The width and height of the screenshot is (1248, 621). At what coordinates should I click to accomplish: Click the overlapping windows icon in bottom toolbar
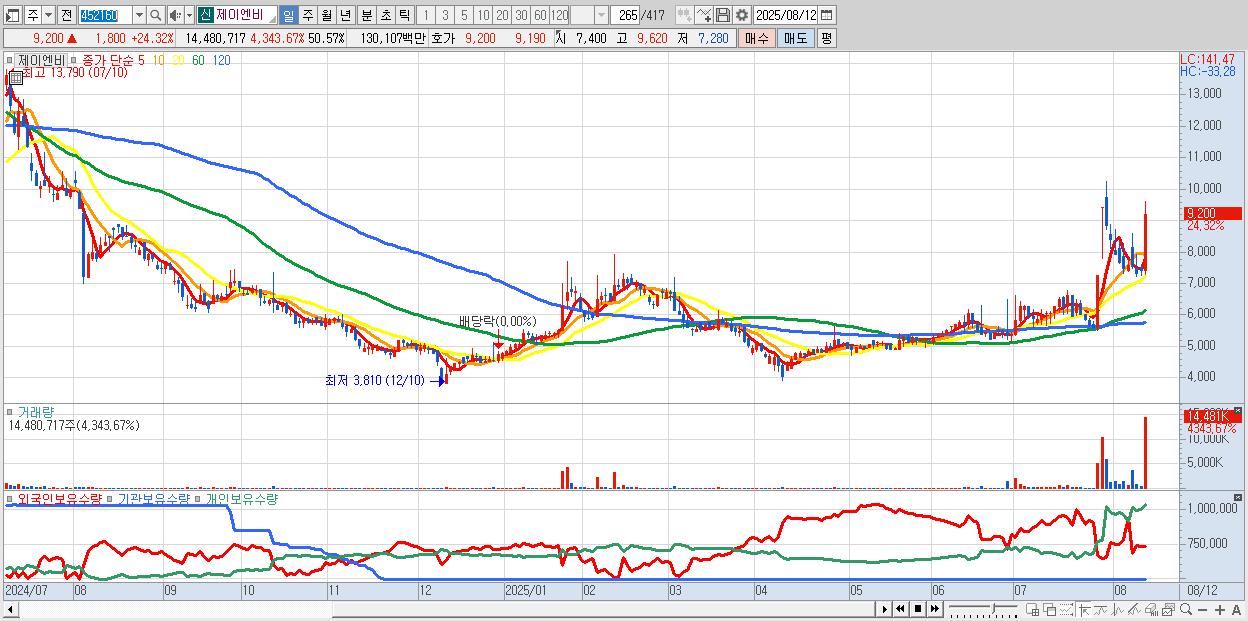pos(1050,609)
